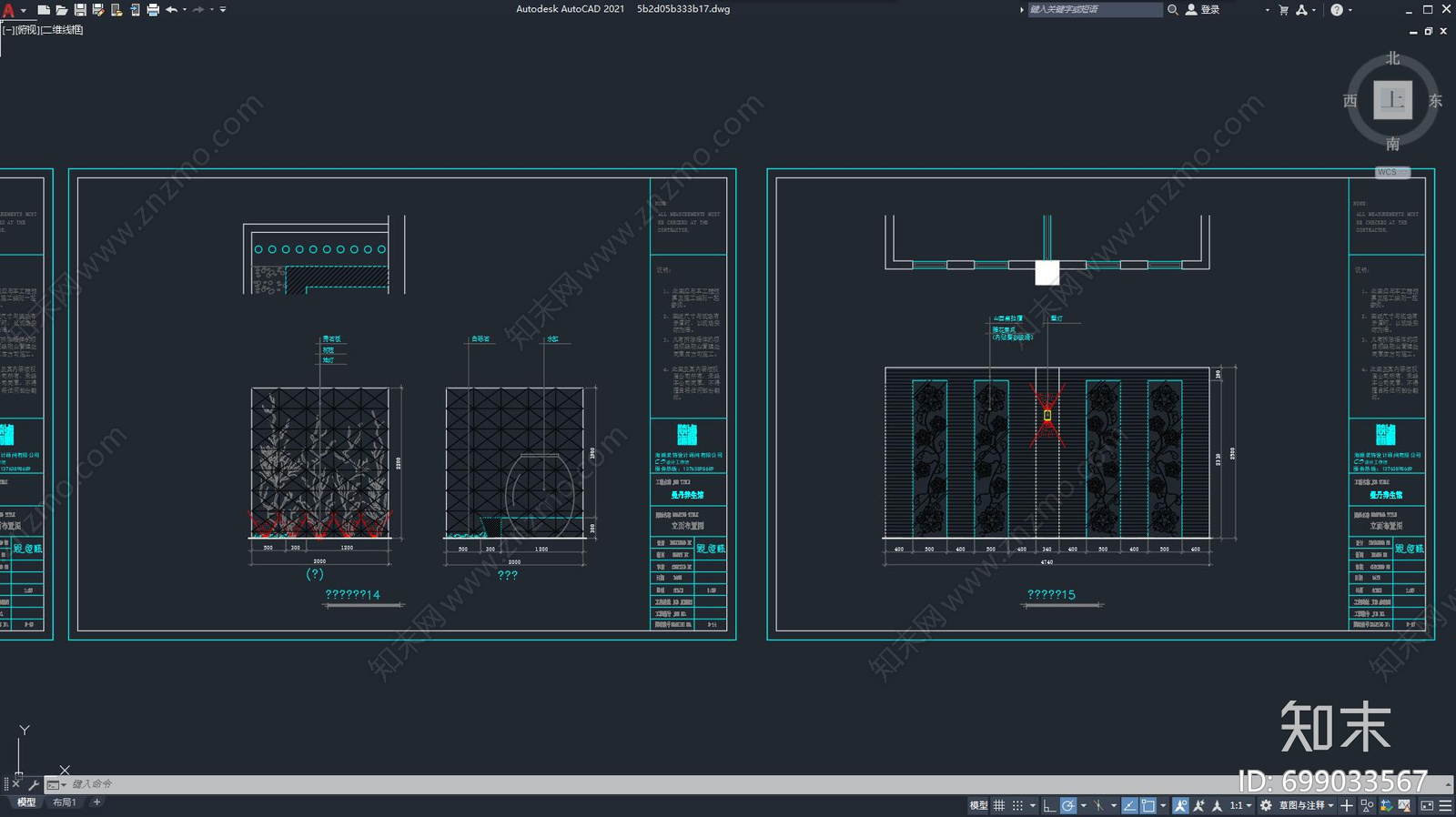
Task: Click the help question mark icon
Action: (x=1336, y=9)
